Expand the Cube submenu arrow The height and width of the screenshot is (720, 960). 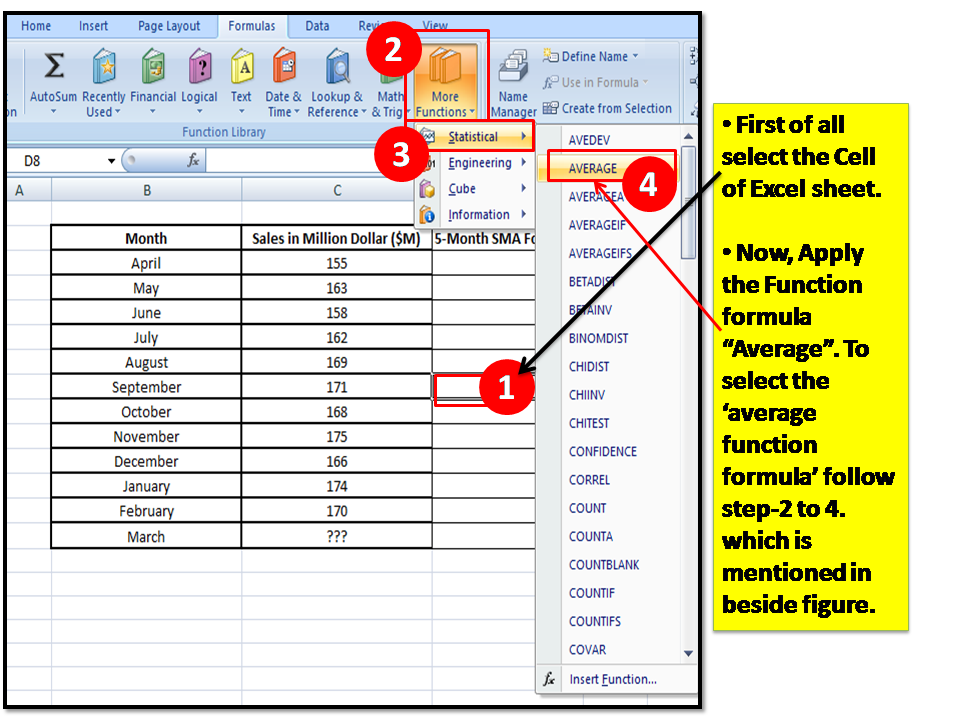pos(524,188)
